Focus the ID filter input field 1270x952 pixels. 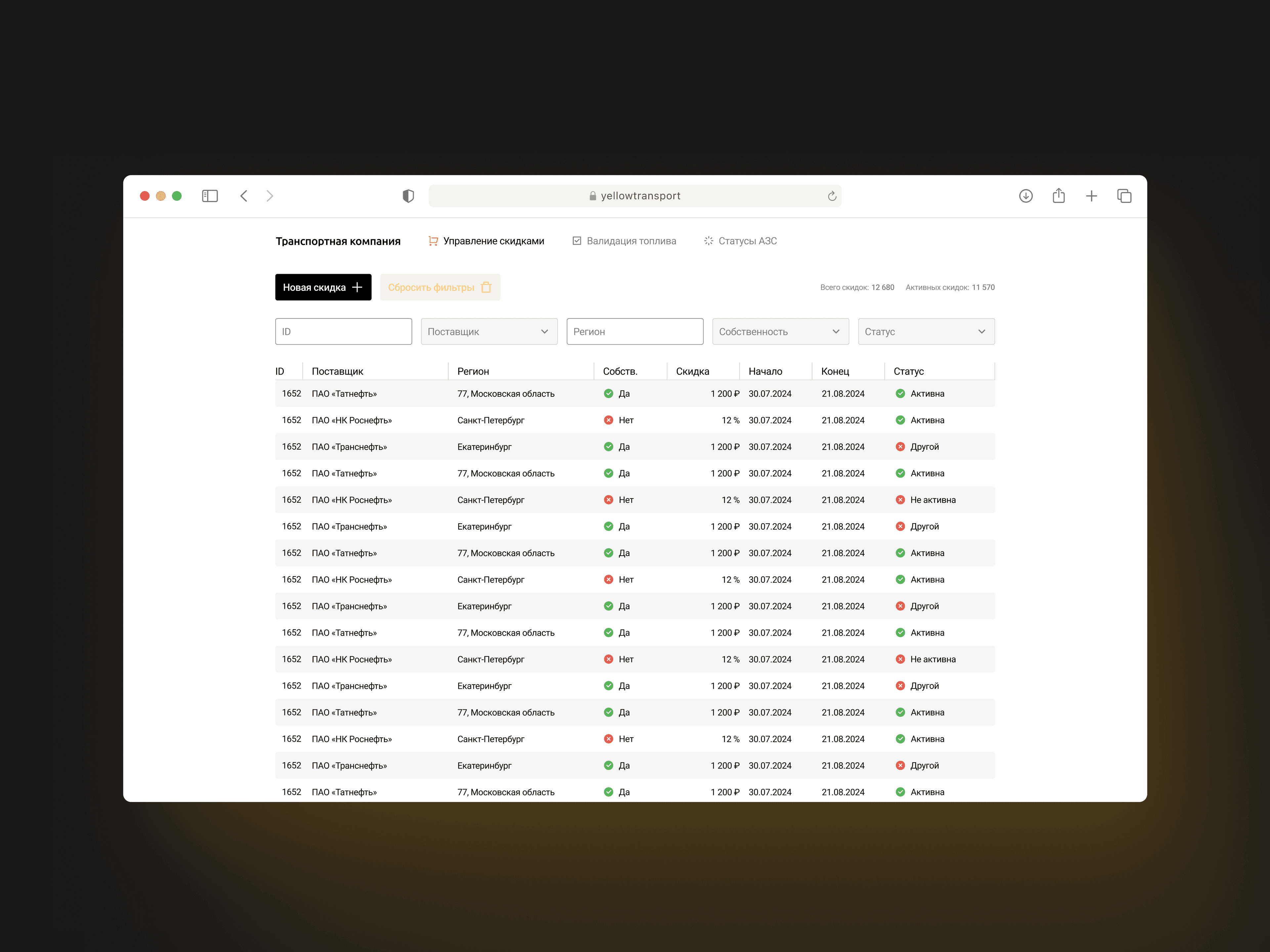point(343,332)
